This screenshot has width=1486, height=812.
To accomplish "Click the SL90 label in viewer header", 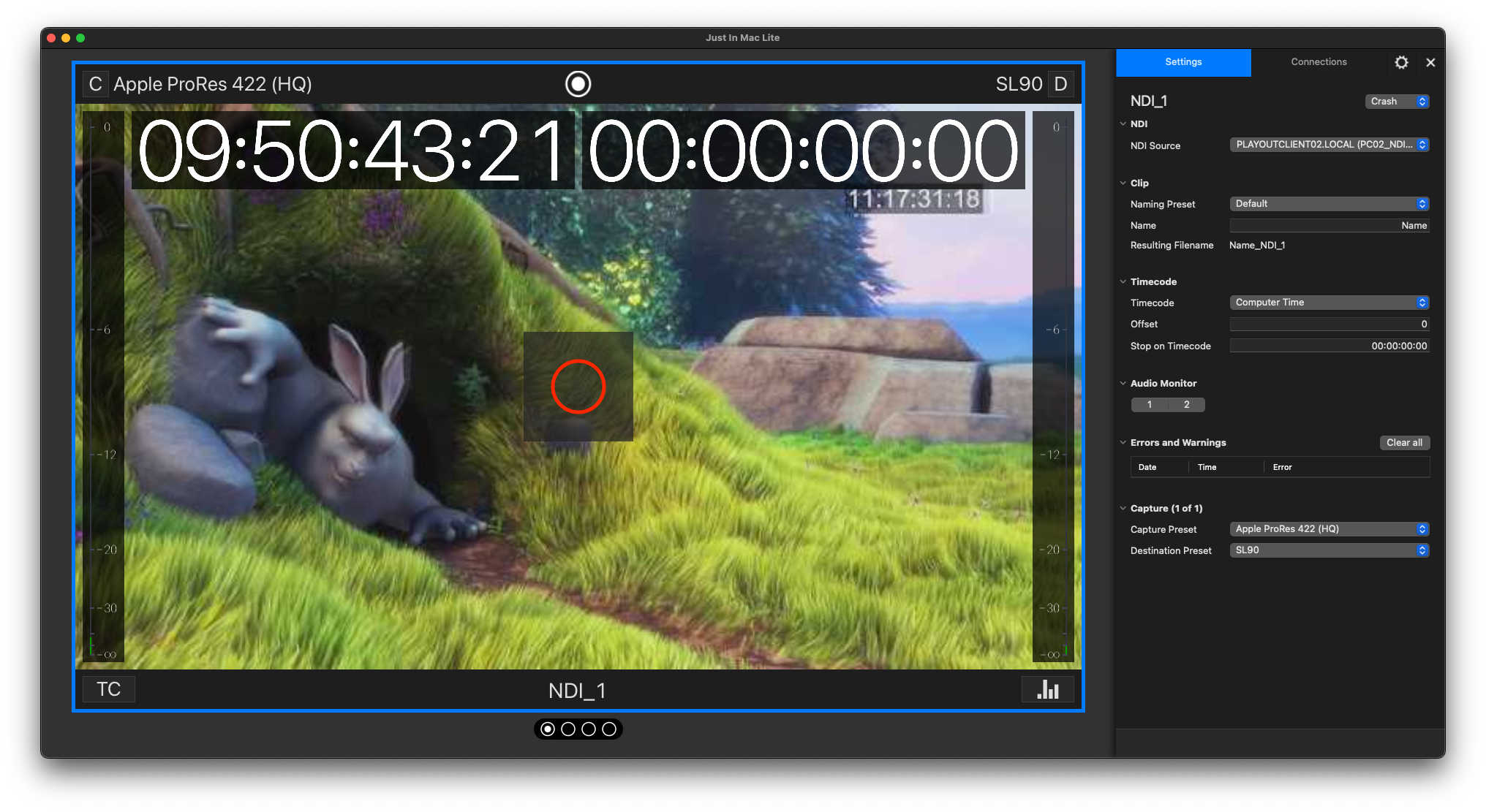I will (1019, 84).
